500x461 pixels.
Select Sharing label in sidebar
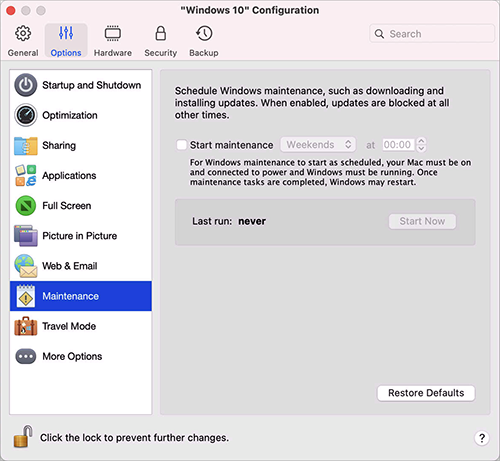coord(59,146)
